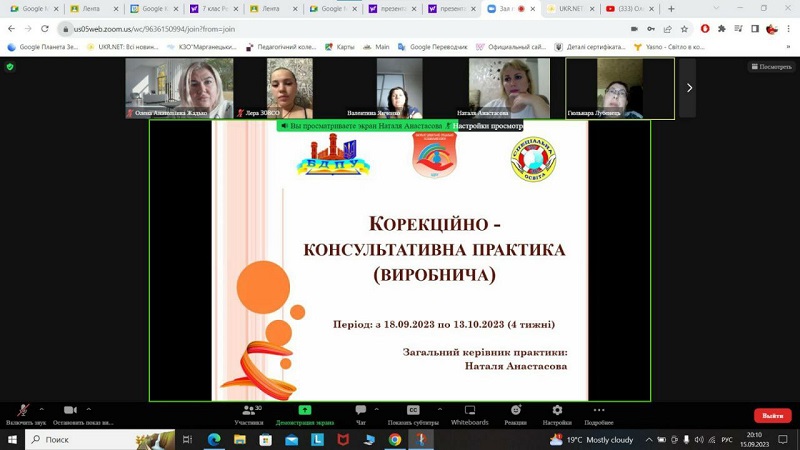Click the taskbar search box
This screenshot has width=800, height=450.
click(100, 439)
